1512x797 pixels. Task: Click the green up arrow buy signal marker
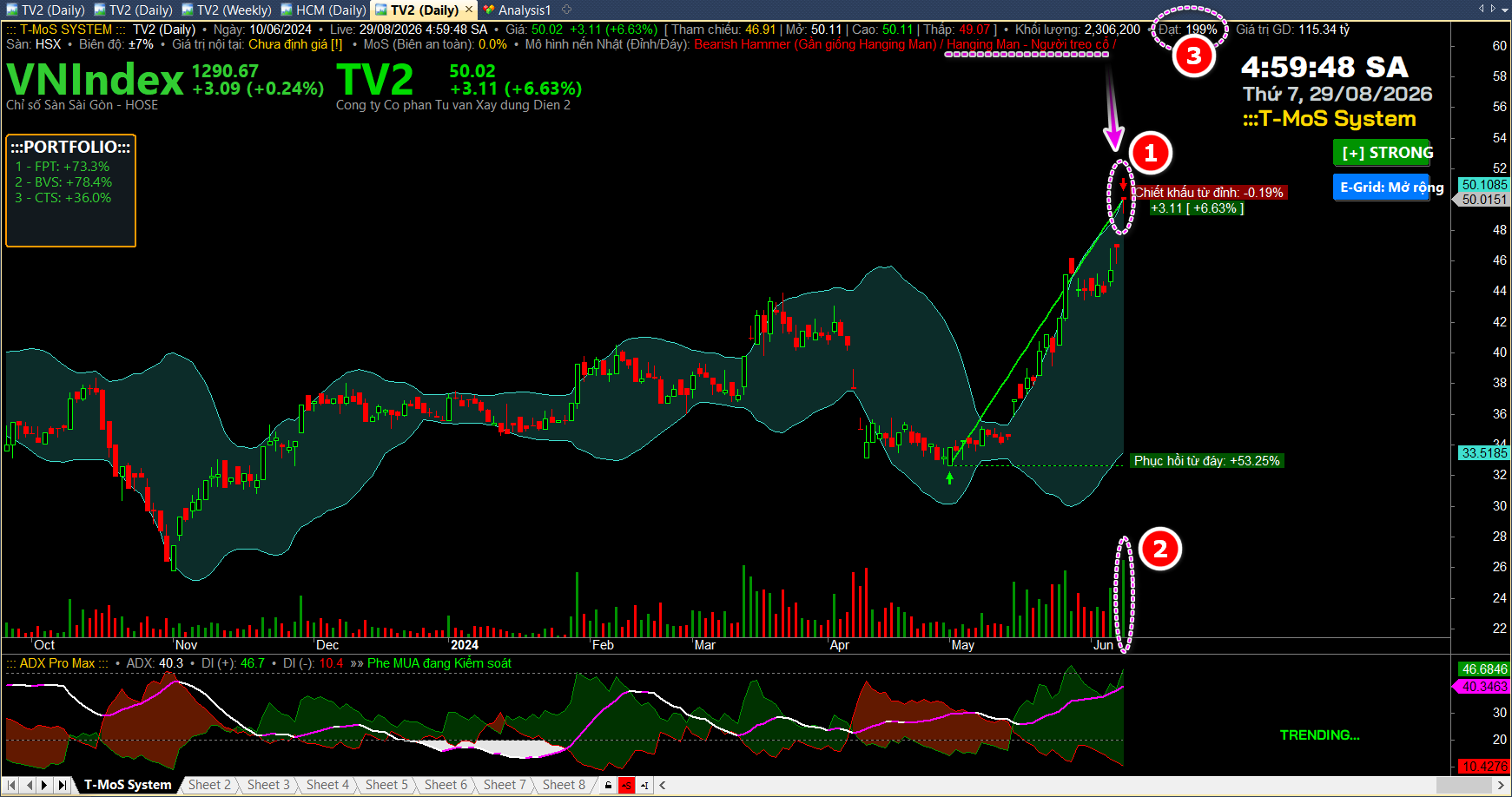(x=949, y=478)
